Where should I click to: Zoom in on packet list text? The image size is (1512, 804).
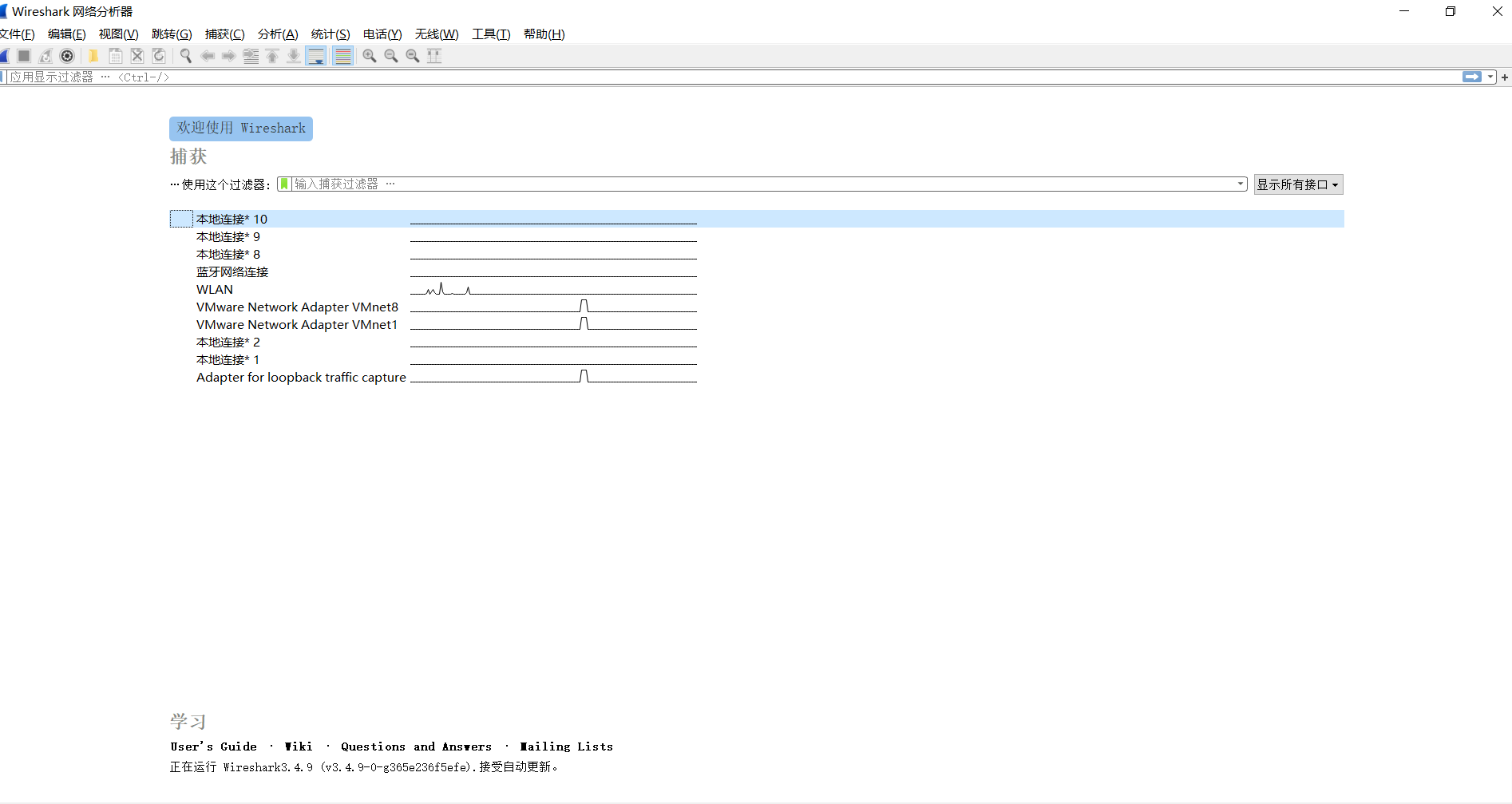[x=369, y=55]
